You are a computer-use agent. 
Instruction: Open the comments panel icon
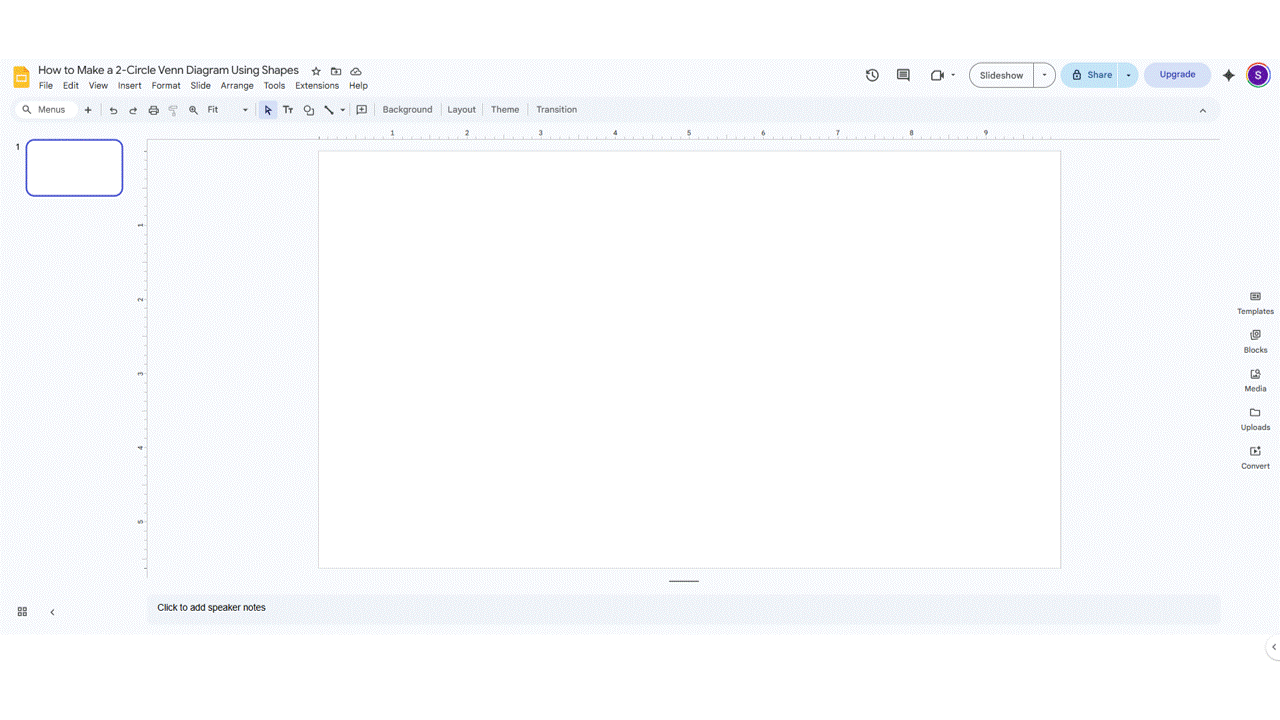coord(903,75)
